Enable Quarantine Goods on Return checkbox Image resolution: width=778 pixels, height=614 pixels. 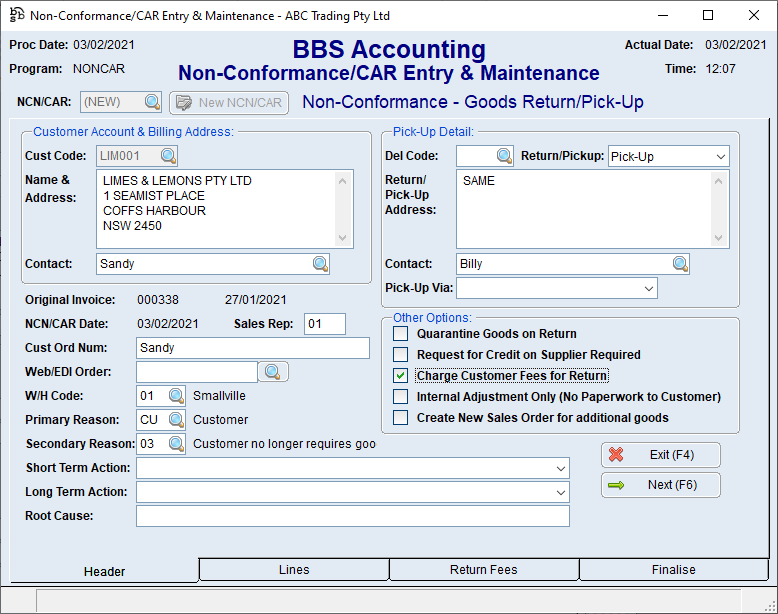[401, 334]
